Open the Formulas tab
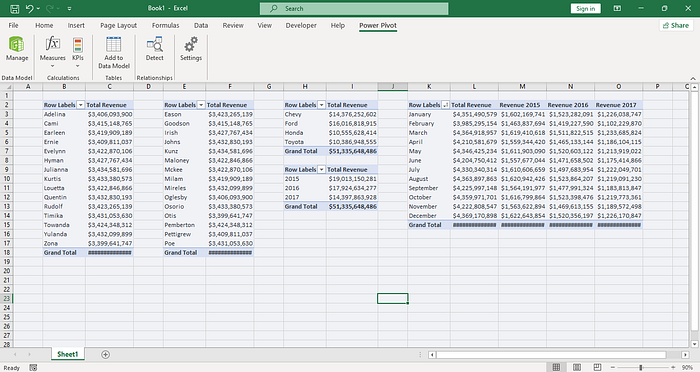Viewport: 700px width, 372px height. [x=165, y=25]
